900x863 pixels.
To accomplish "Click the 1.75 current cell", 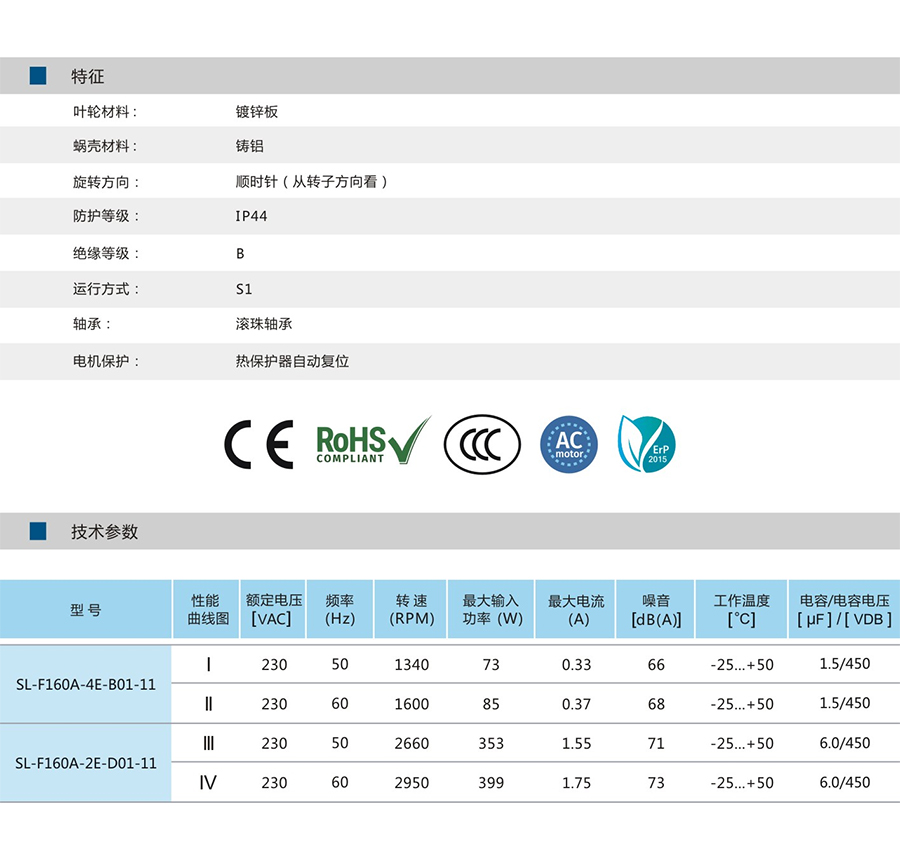I will [x=576, y=783].
